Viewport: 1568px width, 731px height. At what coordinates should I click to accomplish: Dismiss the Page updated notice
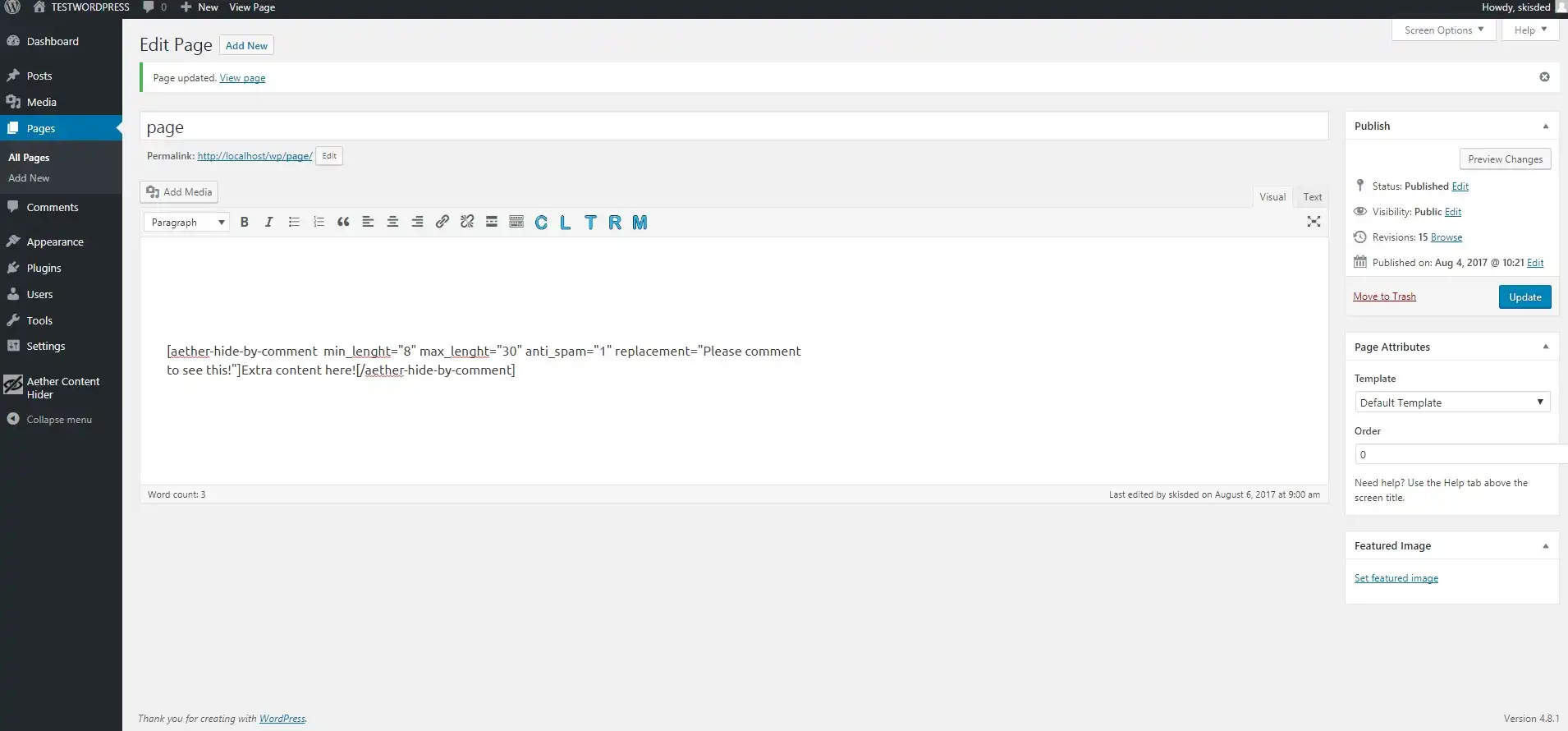[1544, 76]
